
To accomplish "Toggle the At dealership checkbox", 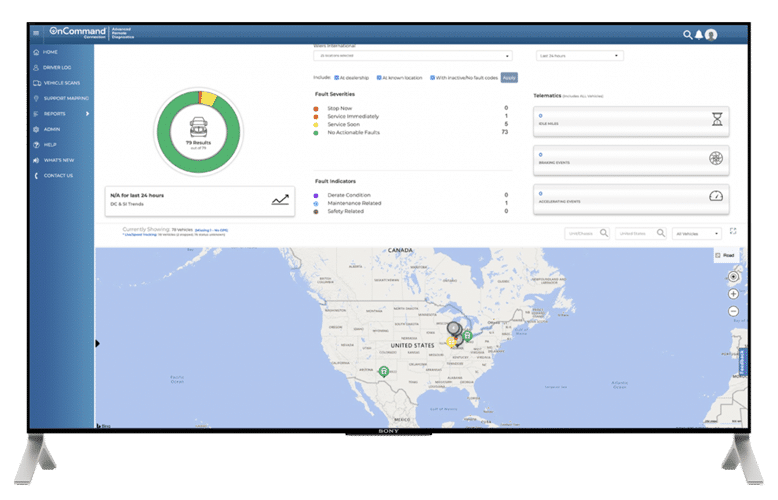I will 335,77.
